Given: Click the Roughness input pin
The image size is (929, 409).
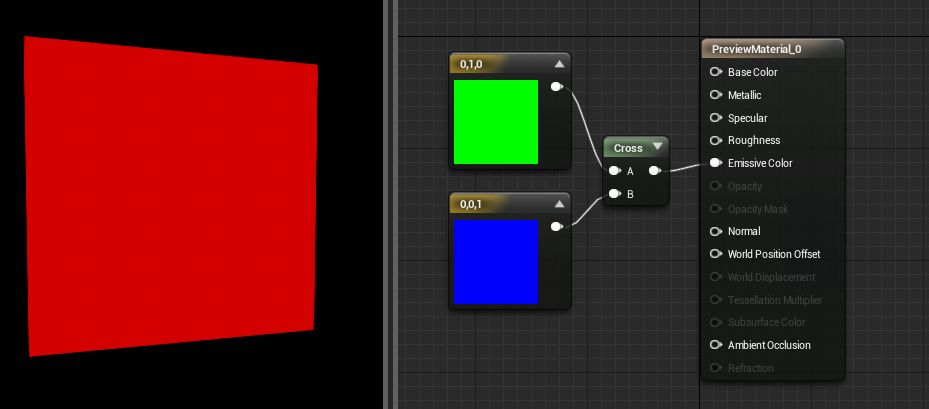Looking at the screenshot, I should [716, 140].
